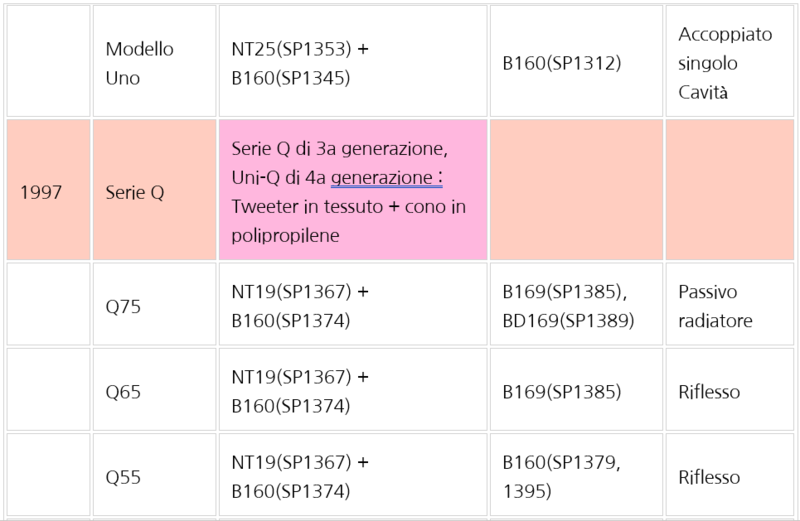Click the NT19(SP1367) cell in Q75 row

tap(352, 306)
